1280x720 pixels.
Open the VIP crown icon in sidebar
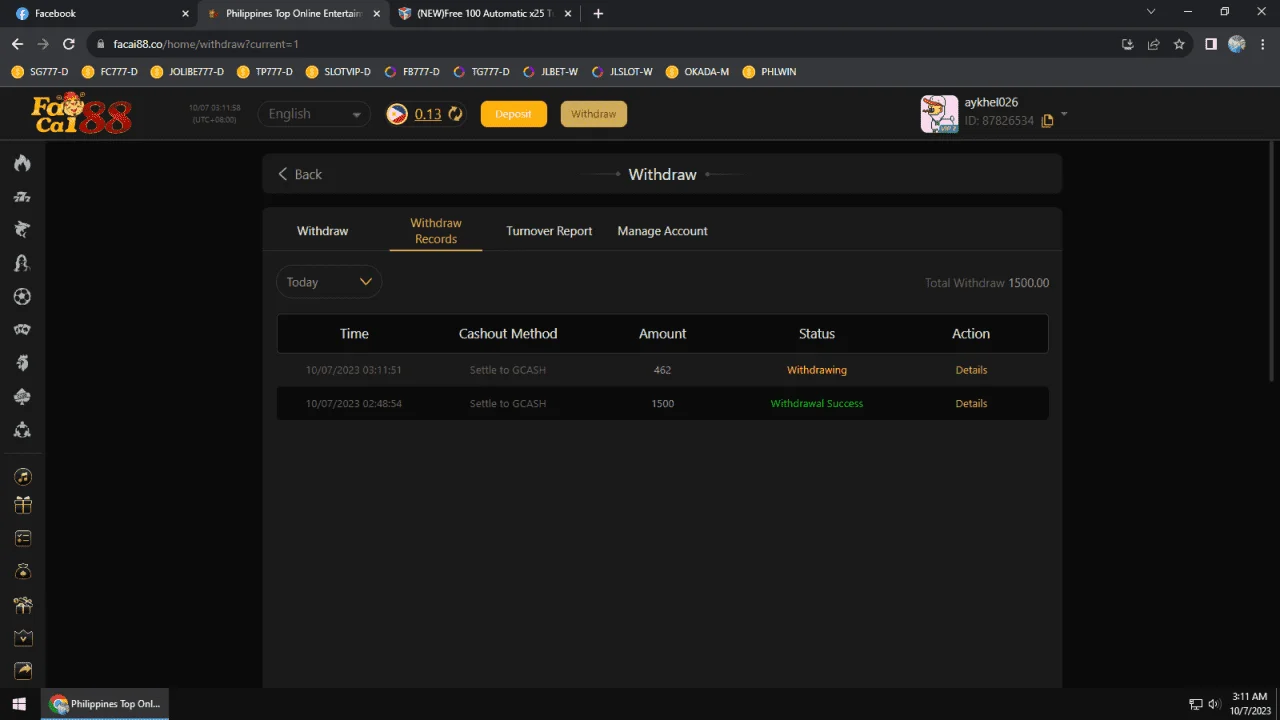point(22,638)
